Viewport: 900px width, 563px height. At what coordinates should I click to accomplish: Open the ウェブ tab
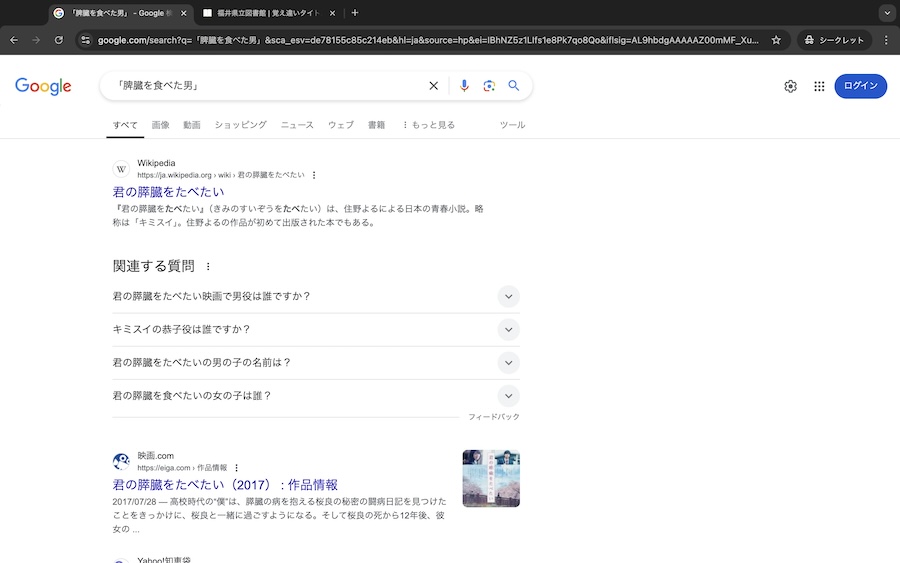click(341, 125)
